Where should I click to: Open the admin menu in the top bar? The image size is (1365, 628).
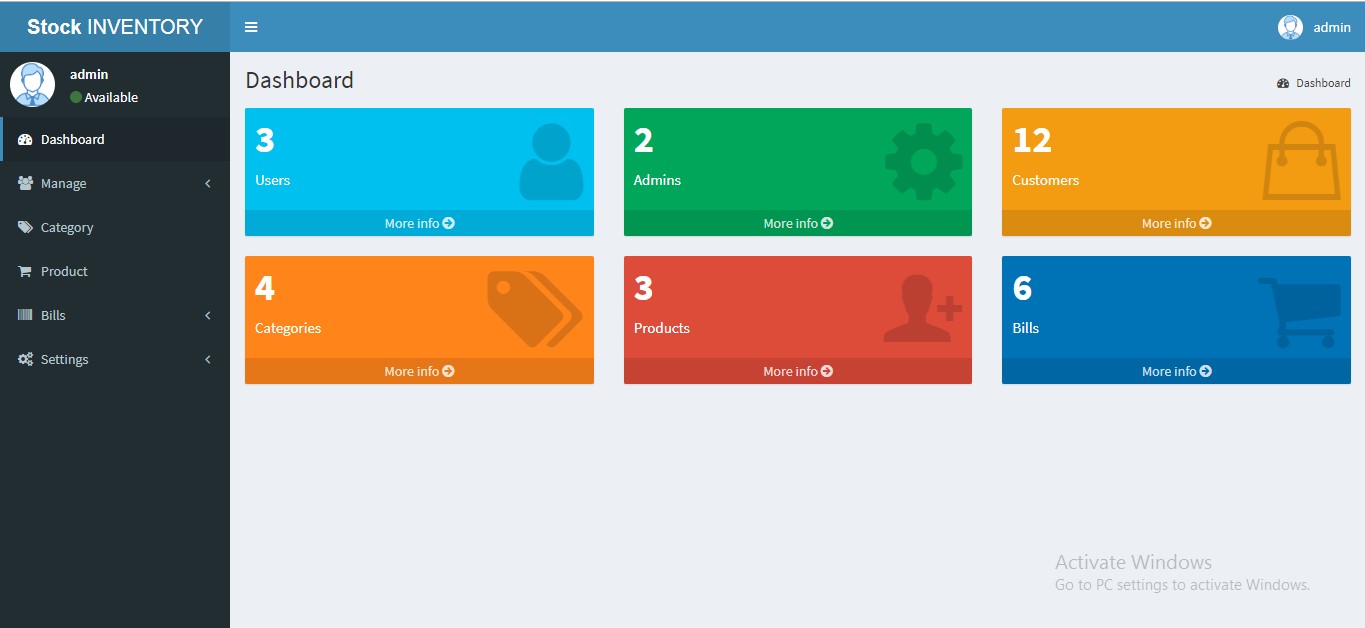1311,27
